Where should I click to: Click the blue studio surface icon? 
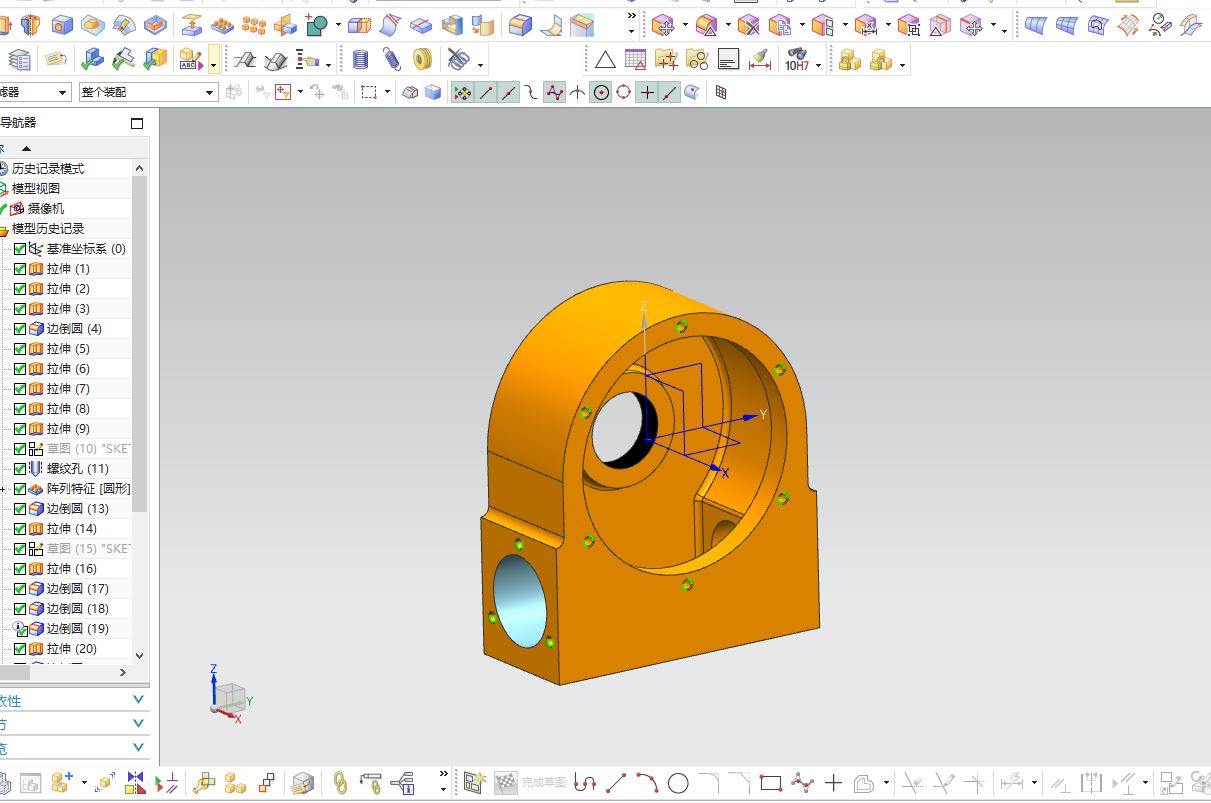pyautogui.click(x=1037, y=24)
